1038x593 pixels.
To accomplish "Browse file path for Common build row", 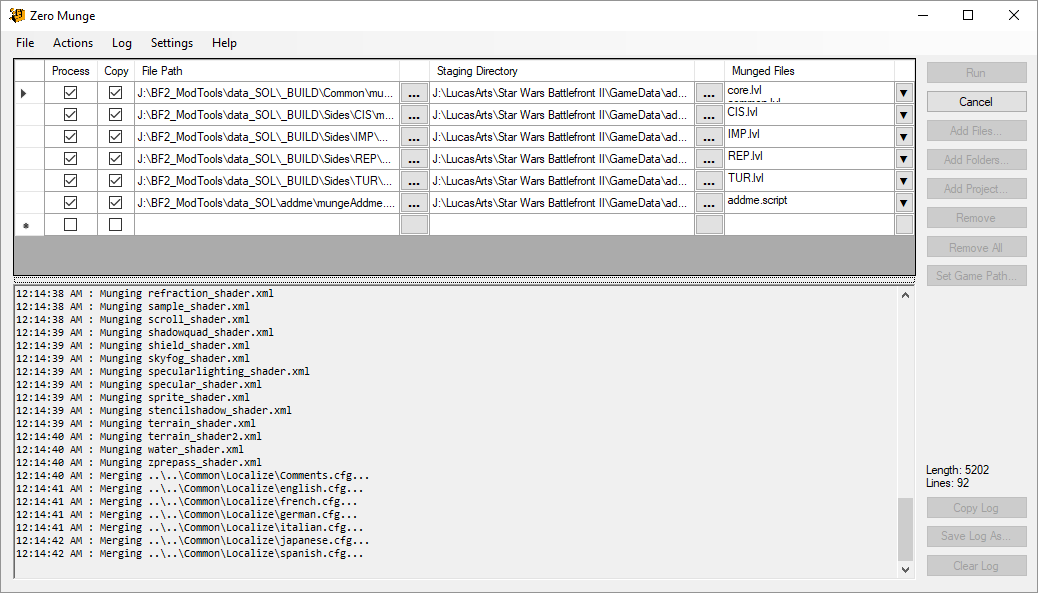I will click(414, 93).
